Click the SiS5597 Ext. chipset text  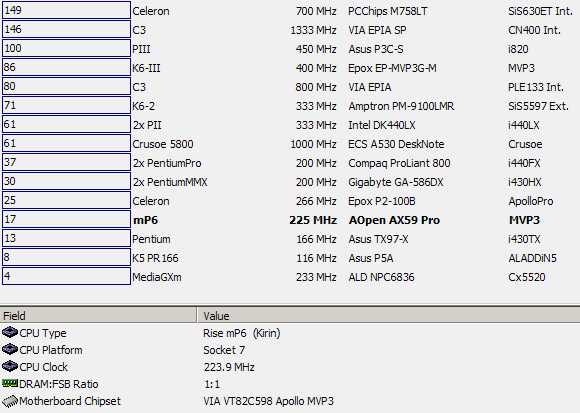click(538, 106)
